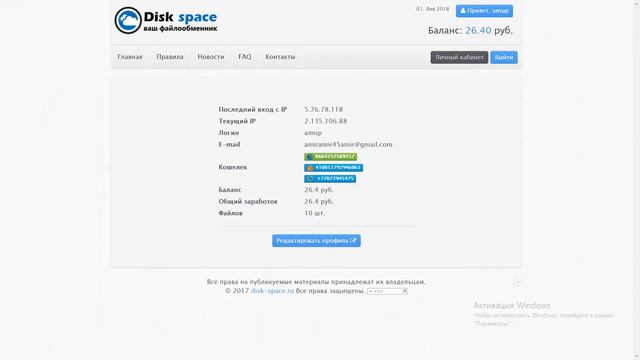Screen dimensions: 640x360
Task: Click the small counter widget in footer
Action: (387, 291)
